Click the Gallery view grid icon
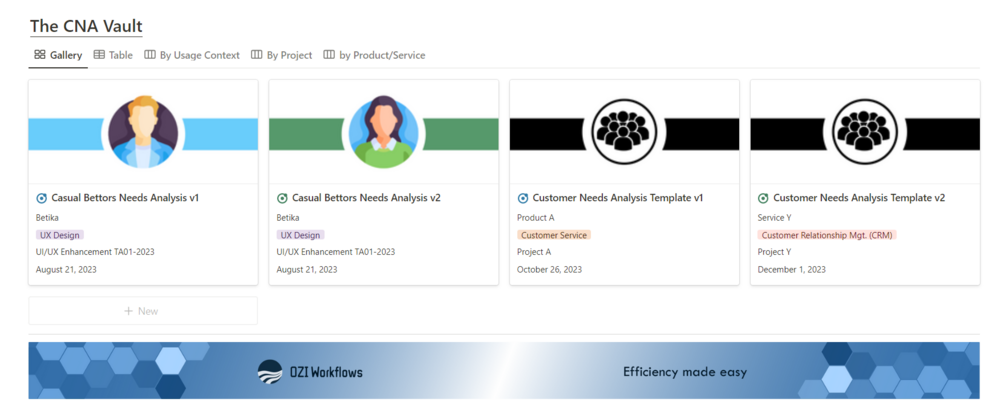The height and width of the screenshot is (419, 1005). [x=39, y=55]
